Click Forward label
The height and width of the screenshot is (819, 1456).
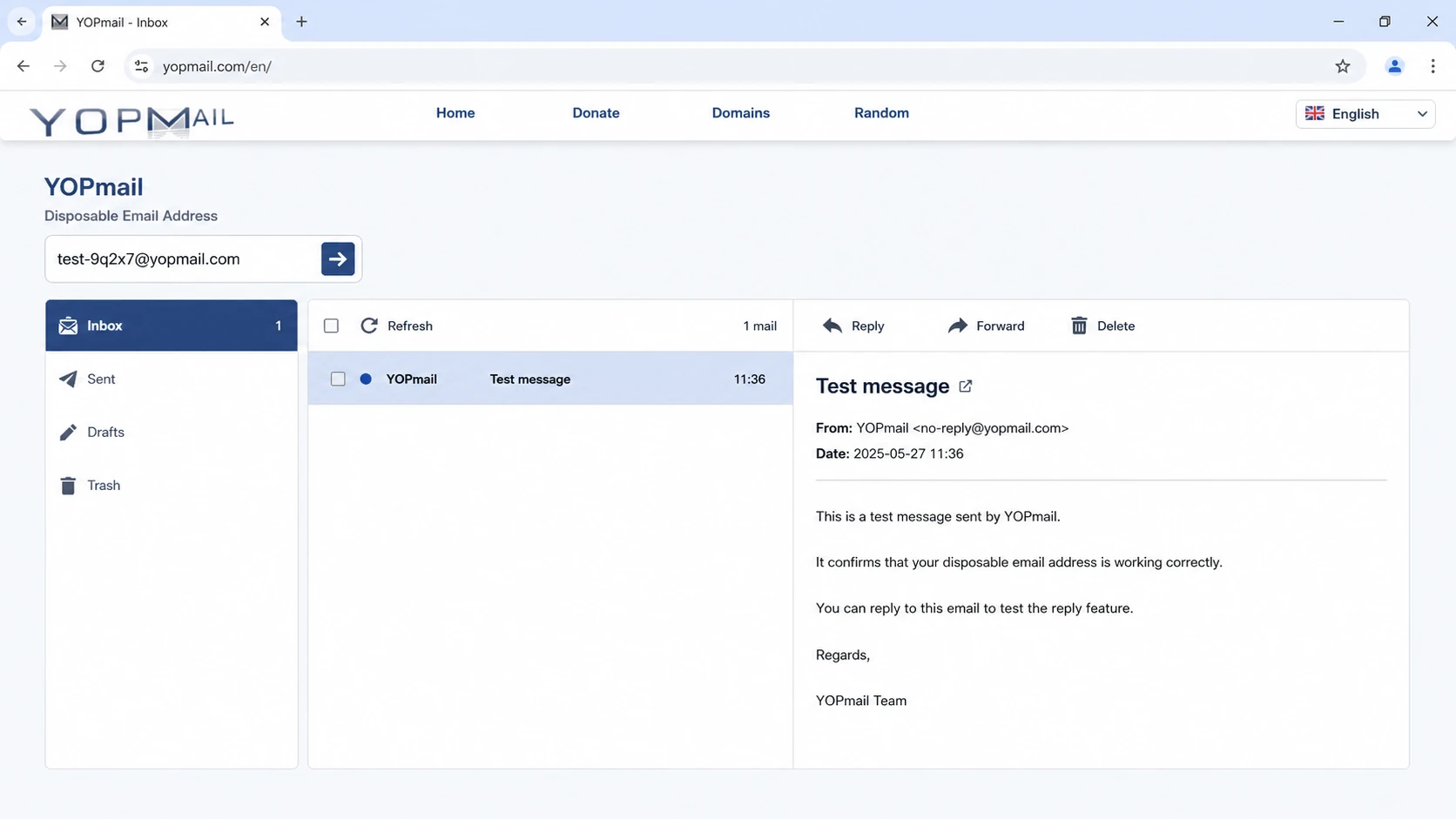pos(1001,326)
